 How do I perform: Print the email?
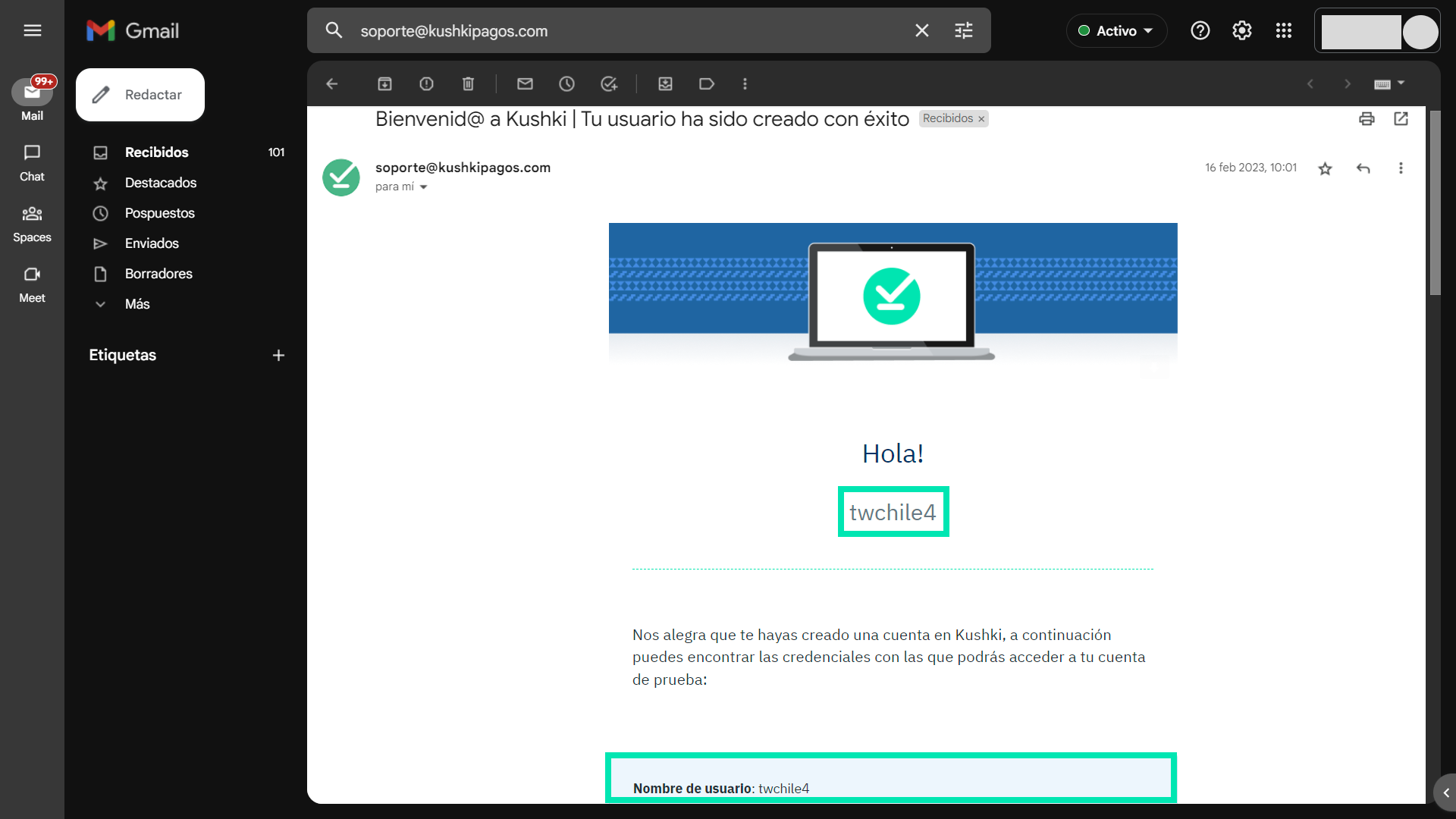[1367, 119]
